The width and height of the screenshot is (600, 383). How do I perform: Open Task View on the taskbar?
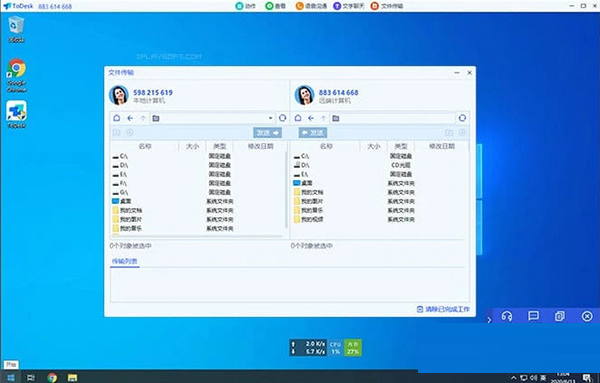click(31, 378)
